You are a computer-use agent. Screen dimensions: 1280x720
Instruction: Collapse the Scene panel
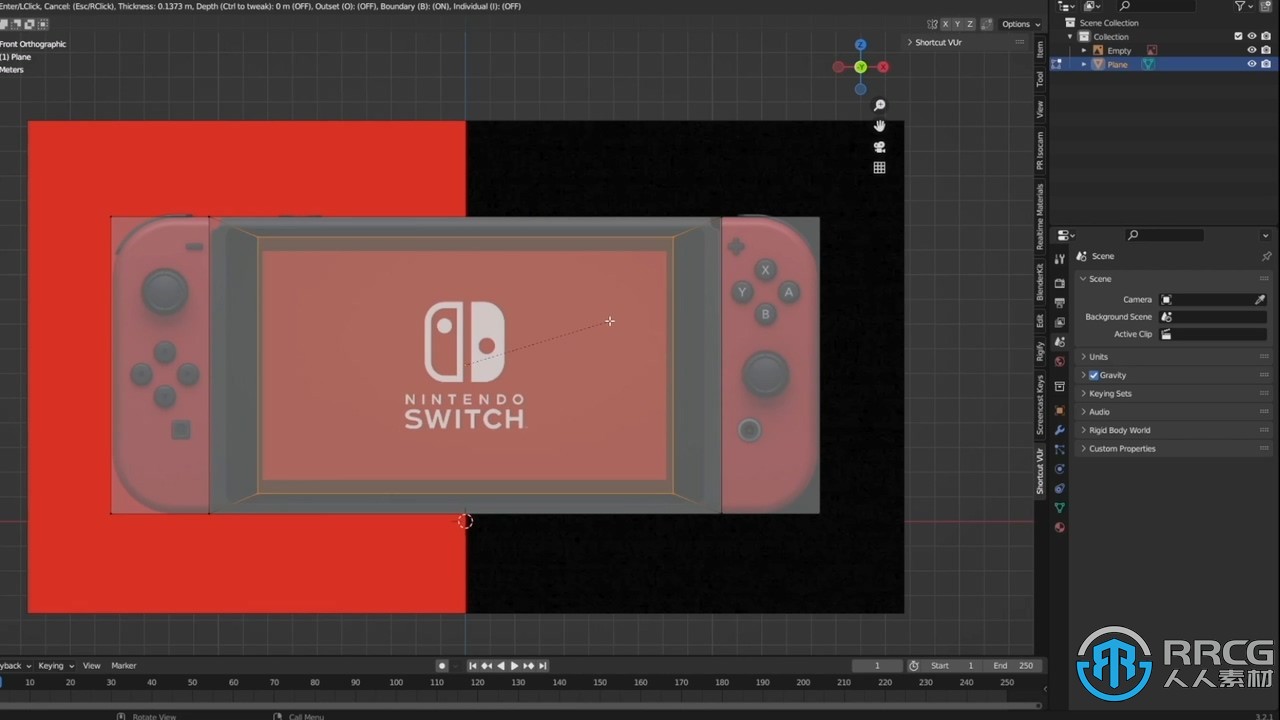coord(1175,279)
